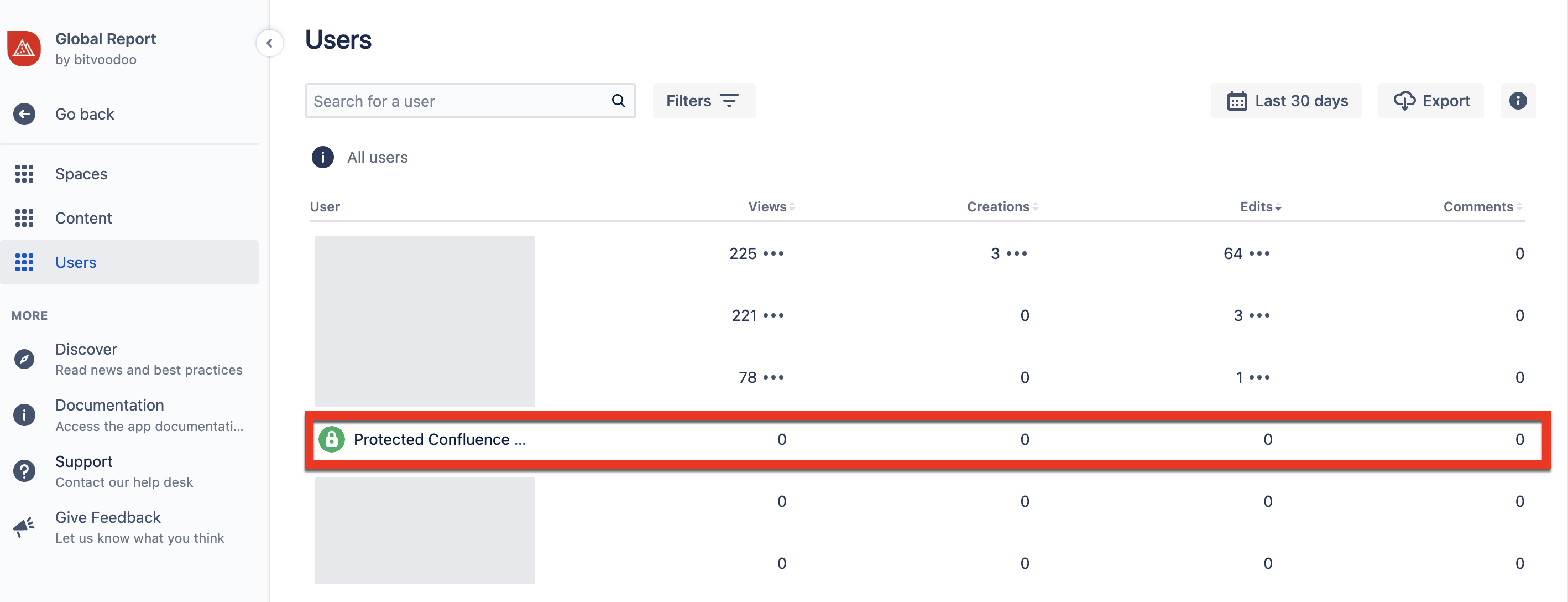Click the Users grid icon
Image resolution: width=1568 pixels, height=602 pixels.
(24, 262)
